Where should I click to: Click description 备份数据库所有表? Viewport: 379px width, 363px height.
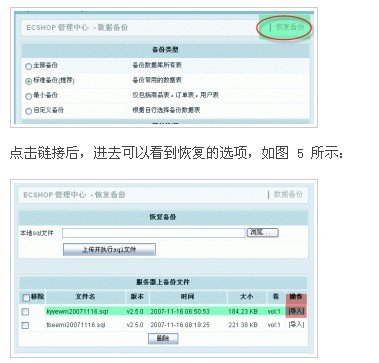pyautogui.click(x=157, y=65)
